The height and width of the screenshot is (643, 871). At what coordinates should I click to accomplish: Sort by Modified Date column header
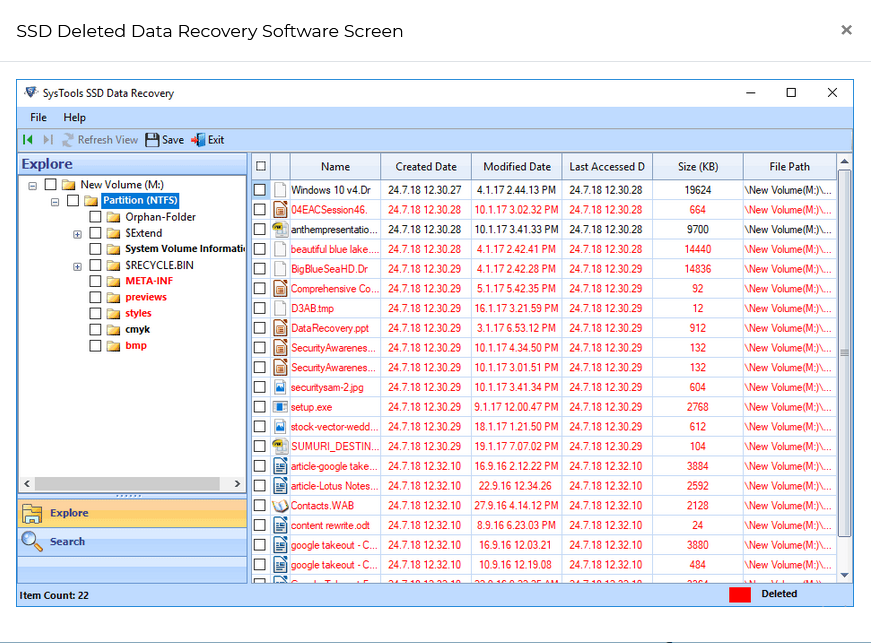(517, 167)
